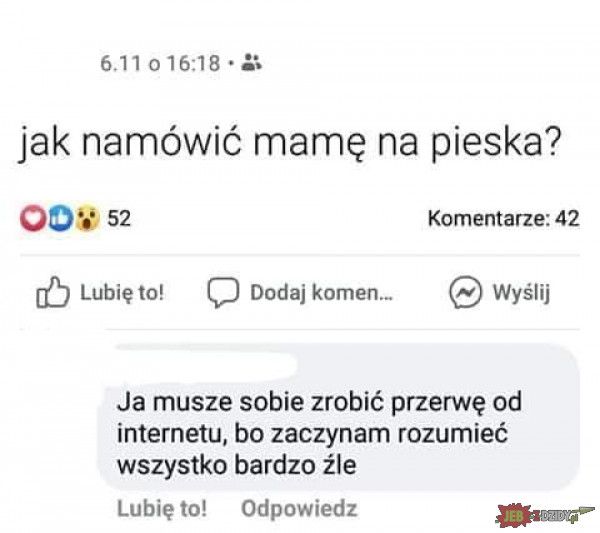View the 52 reactions count
This screenshot has width=600, height=533.
(119, 219)
